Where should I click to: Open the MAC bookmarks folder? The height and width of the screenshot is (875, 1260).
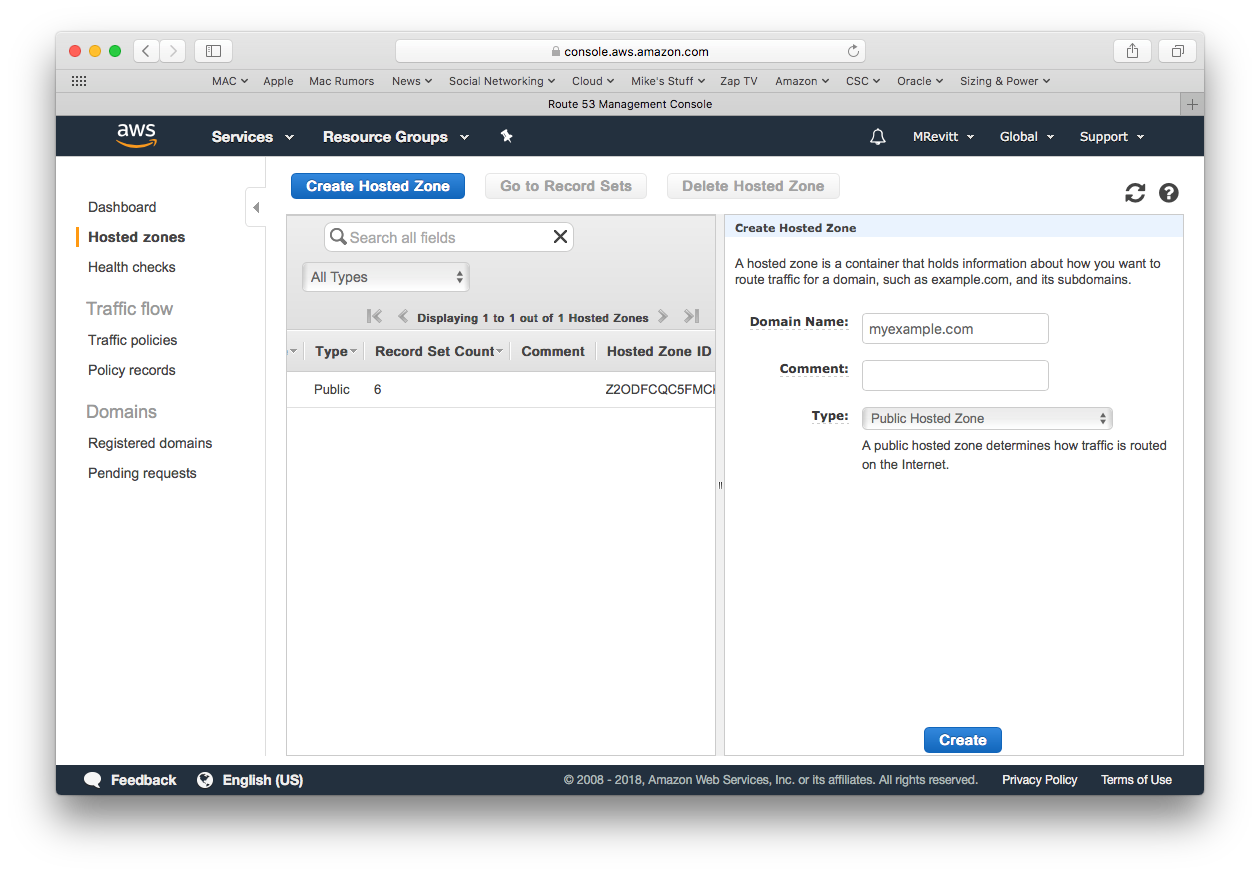coord(230,81)
